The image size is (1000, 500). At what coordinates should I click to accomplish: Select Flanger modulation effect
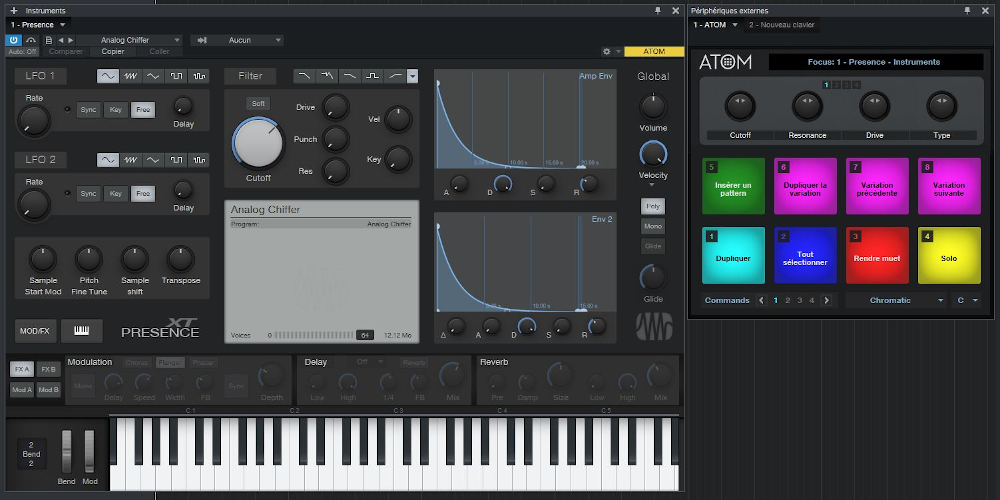click(x=170, y=362)
